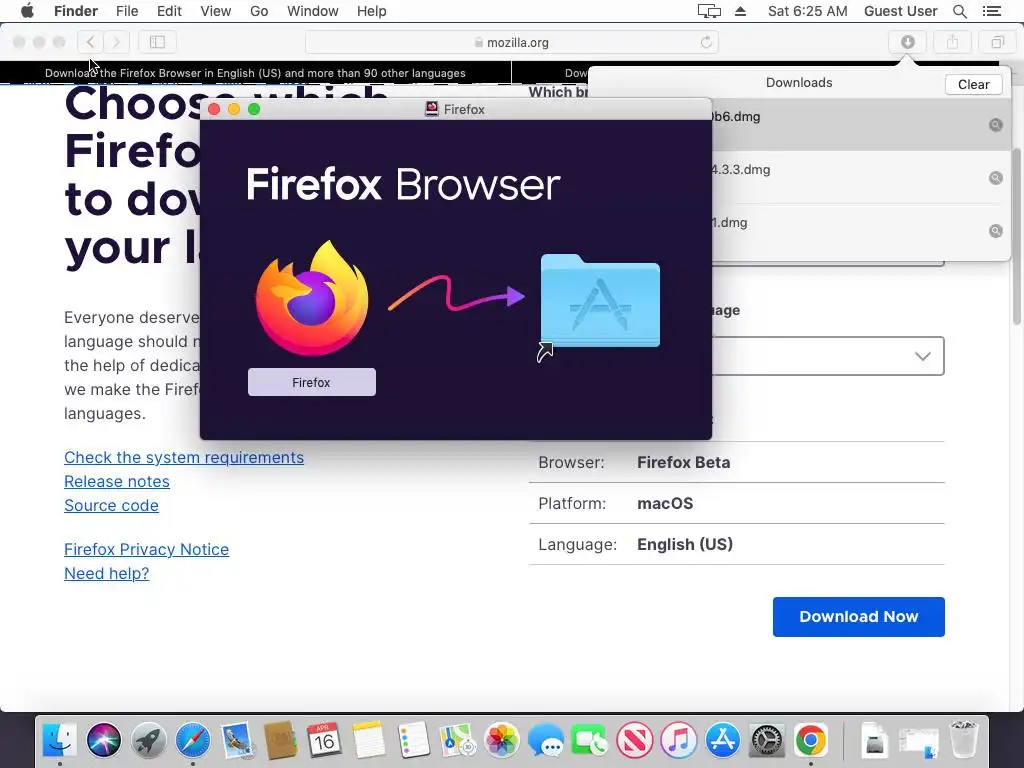Click the Safari share button

(952, 42)
